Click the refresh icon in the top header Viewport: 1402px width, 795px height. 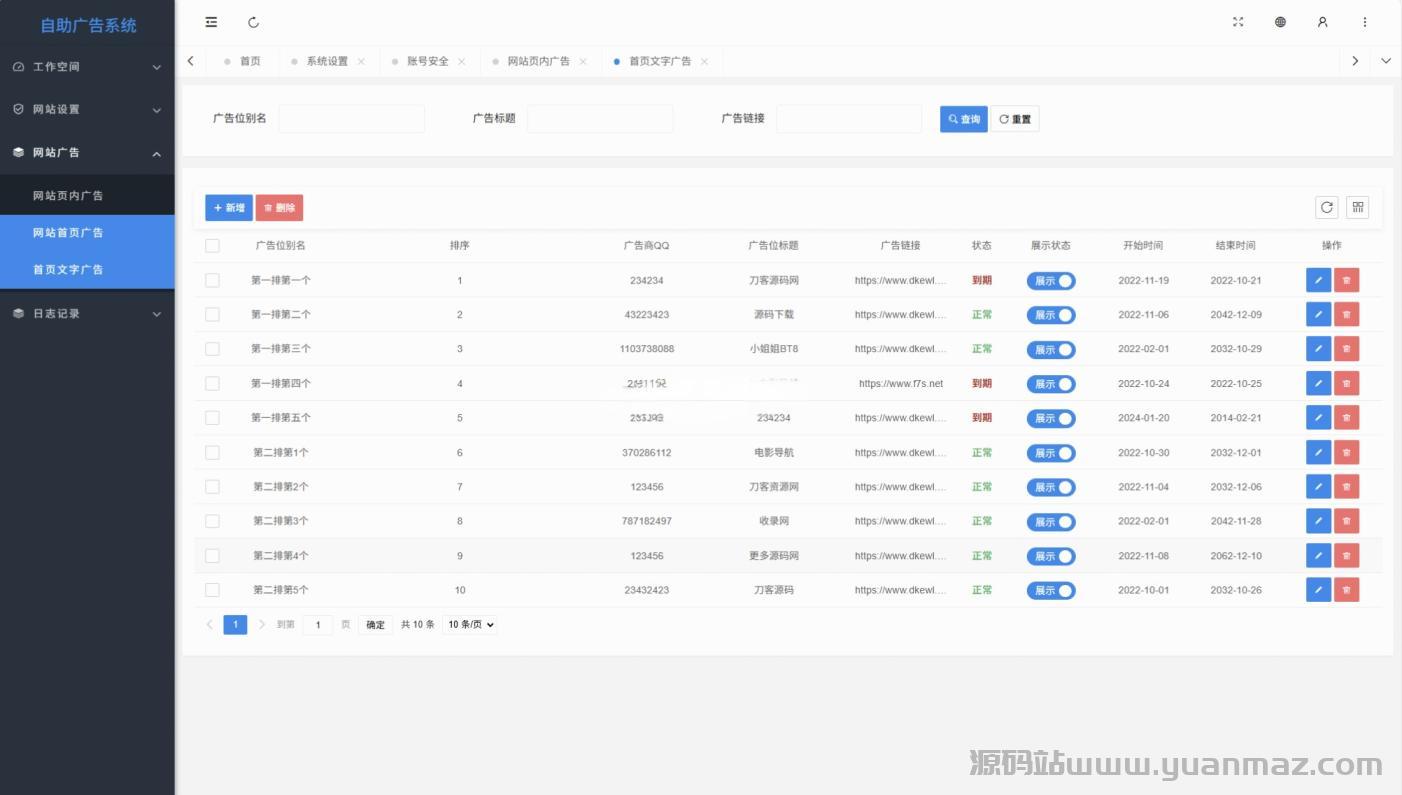click(253, 22)
